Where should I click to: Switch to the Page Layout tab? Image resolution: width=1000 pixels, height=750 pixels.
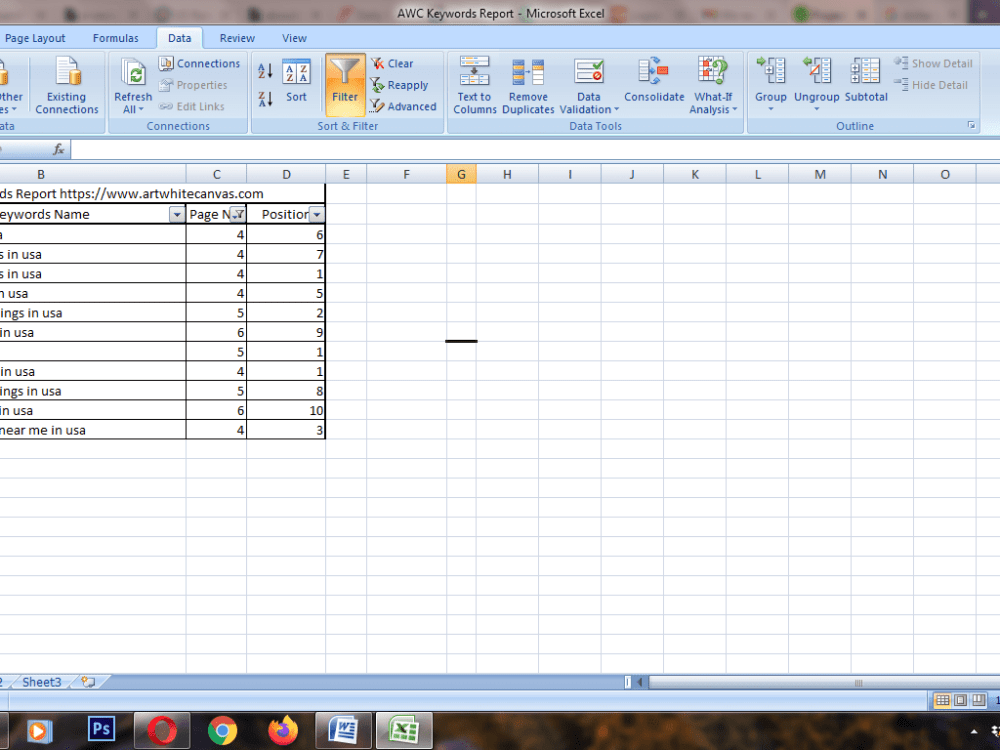(34, 38)
